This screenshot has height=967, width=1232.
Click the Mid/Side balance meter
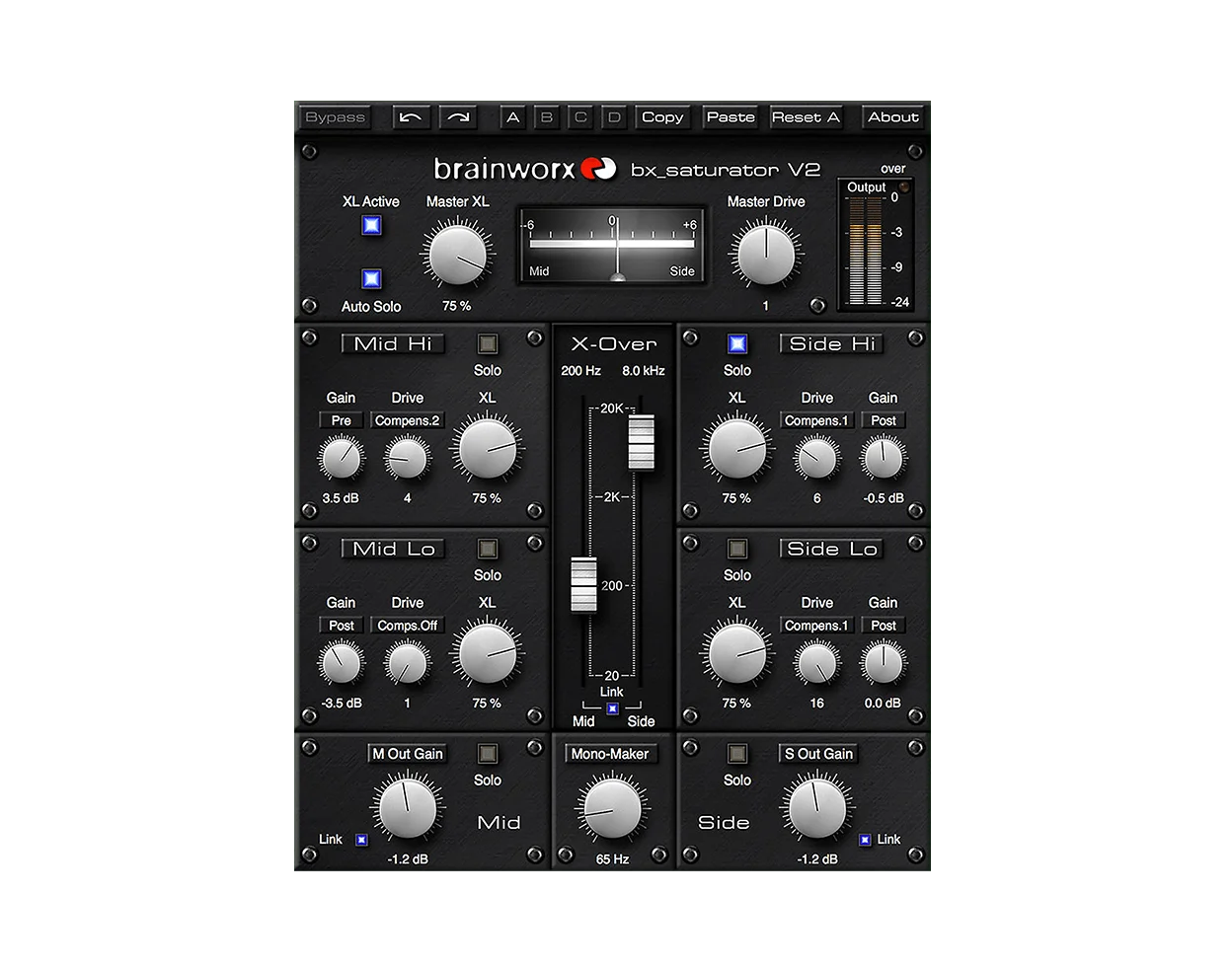tap(612, 245)
